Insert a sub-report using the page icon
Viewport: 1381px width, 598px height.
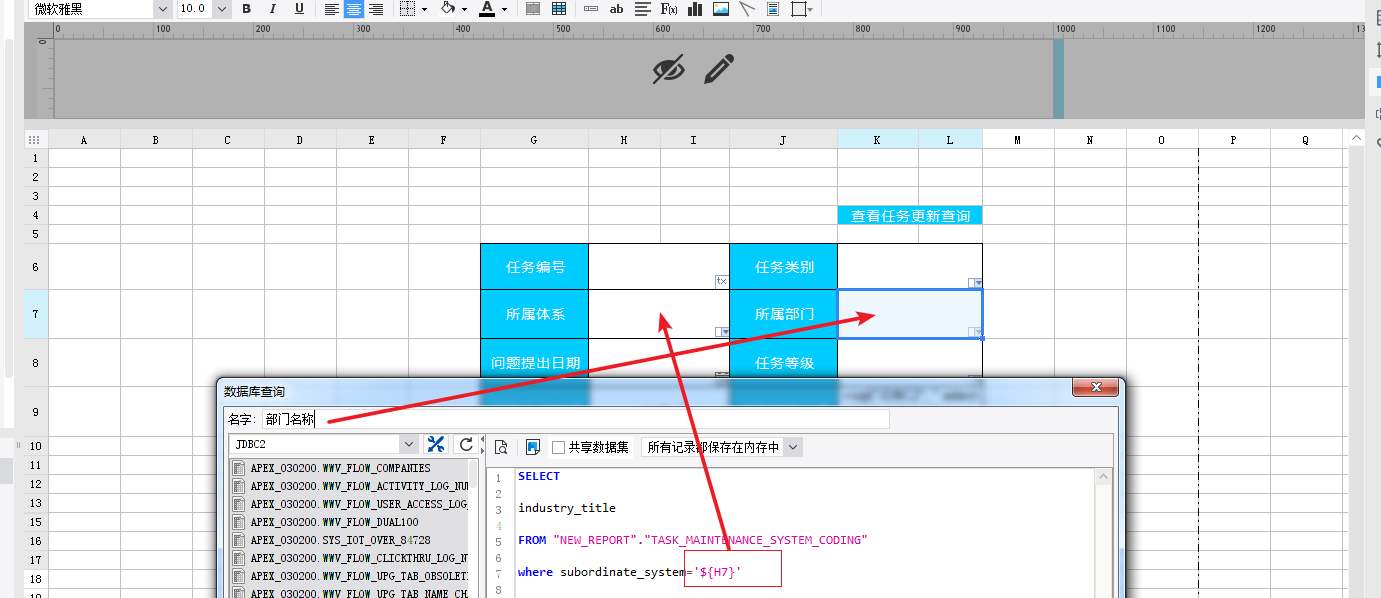[x=773, y=9]
